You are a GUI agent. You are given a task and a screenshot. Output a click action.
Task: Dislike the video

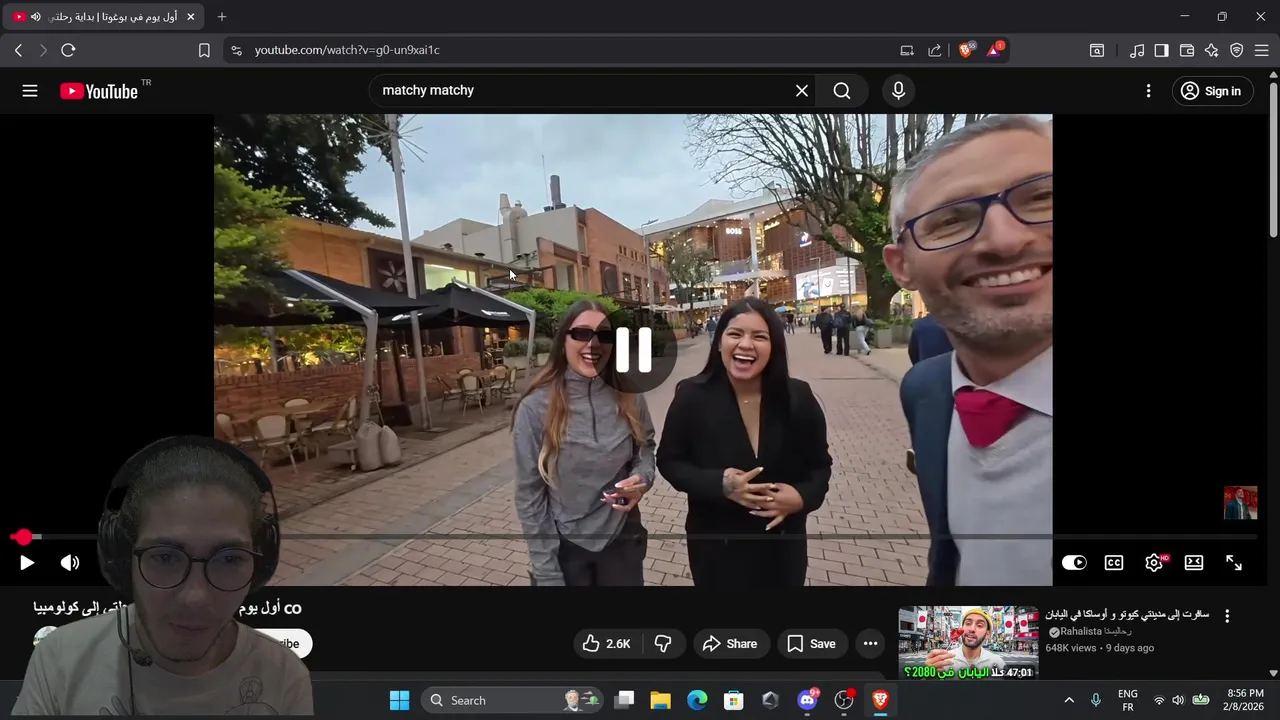(x=663, y=644)
